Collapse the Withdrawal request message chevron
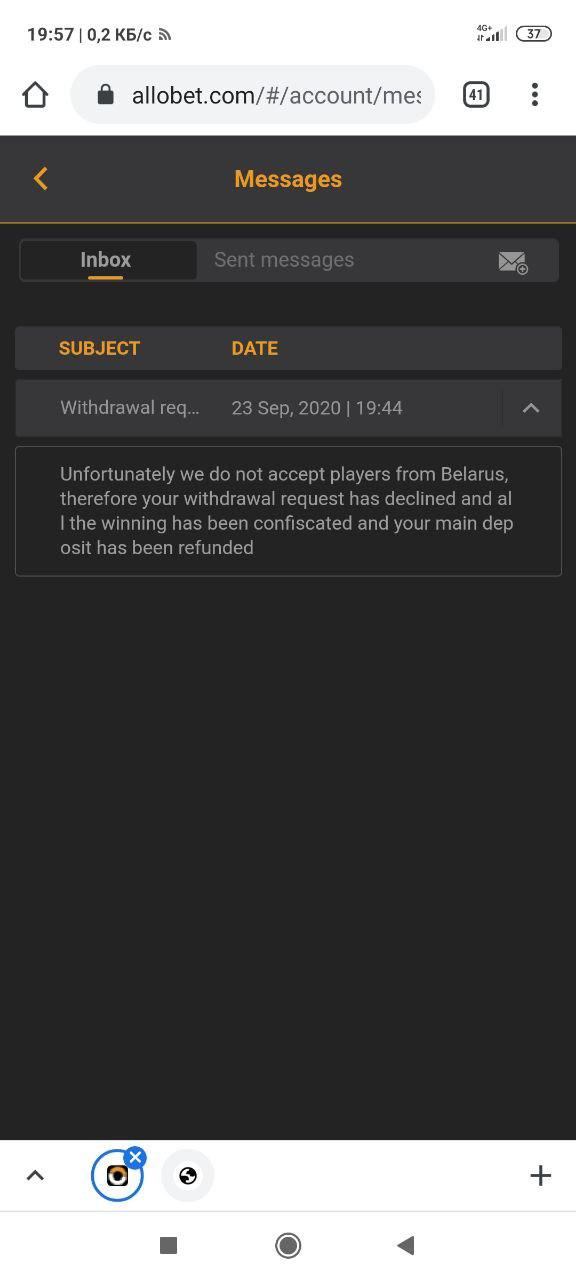This screenshot has height=1280, width=576. (x=531, y=408)
